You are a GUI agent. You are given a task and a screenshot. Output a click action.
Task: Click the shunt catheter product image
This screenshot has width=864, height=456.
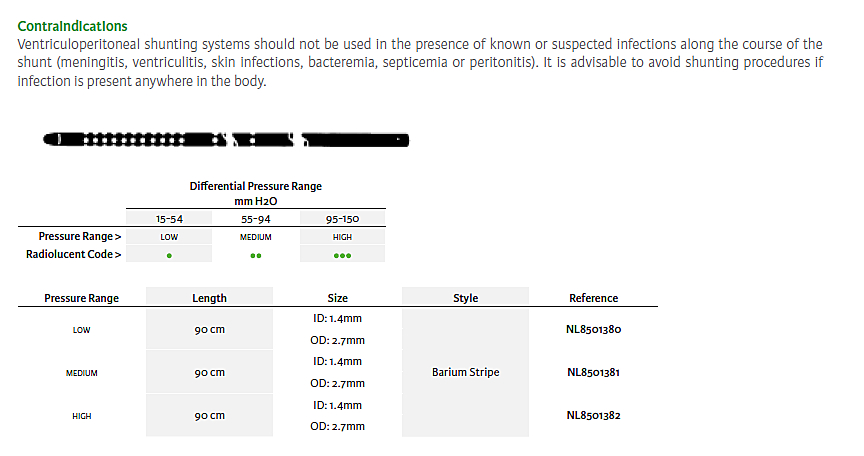point(227,138)
